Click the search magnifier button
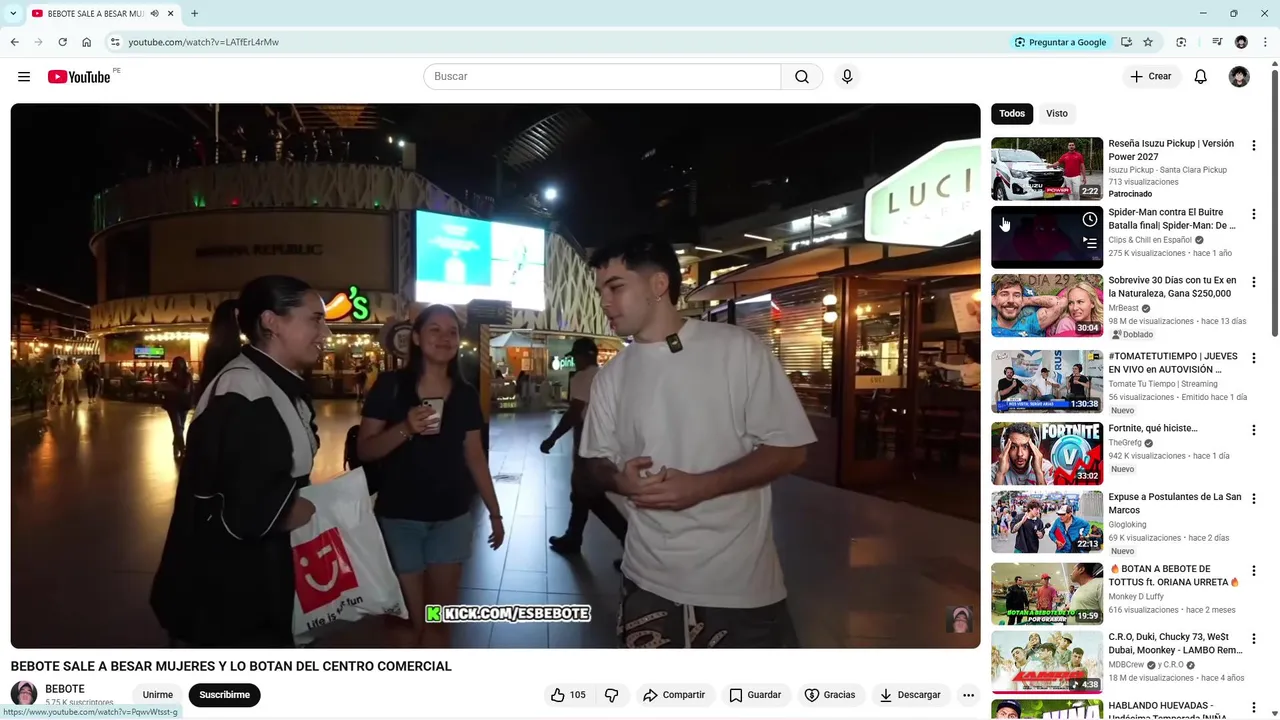The height and width of the screenshot is (720, 1280). (802, 77)
